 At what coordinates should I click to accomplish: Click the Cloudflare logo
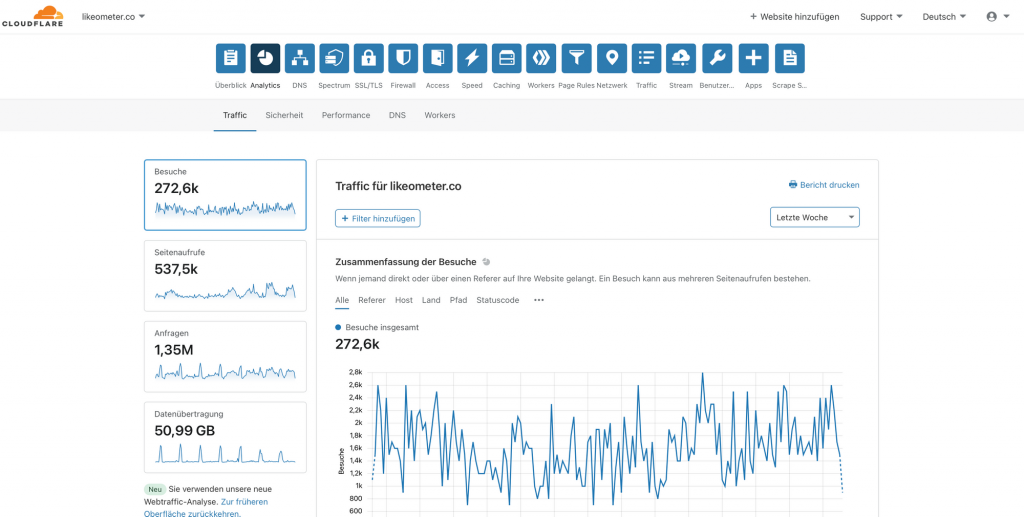click(33, 16)
